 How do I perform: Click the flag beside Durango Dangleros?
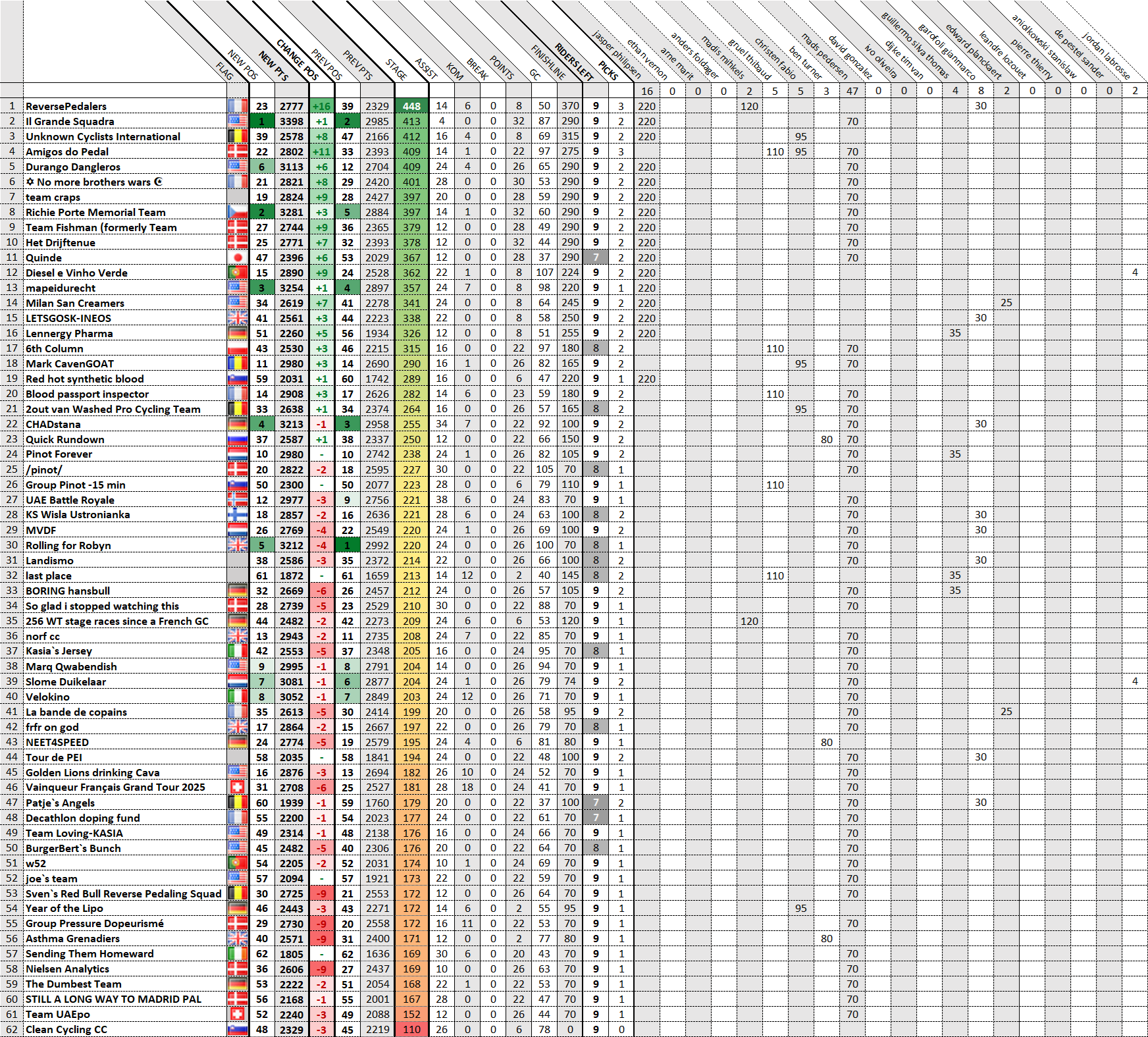pyautogui.click(x=238, y=167)
